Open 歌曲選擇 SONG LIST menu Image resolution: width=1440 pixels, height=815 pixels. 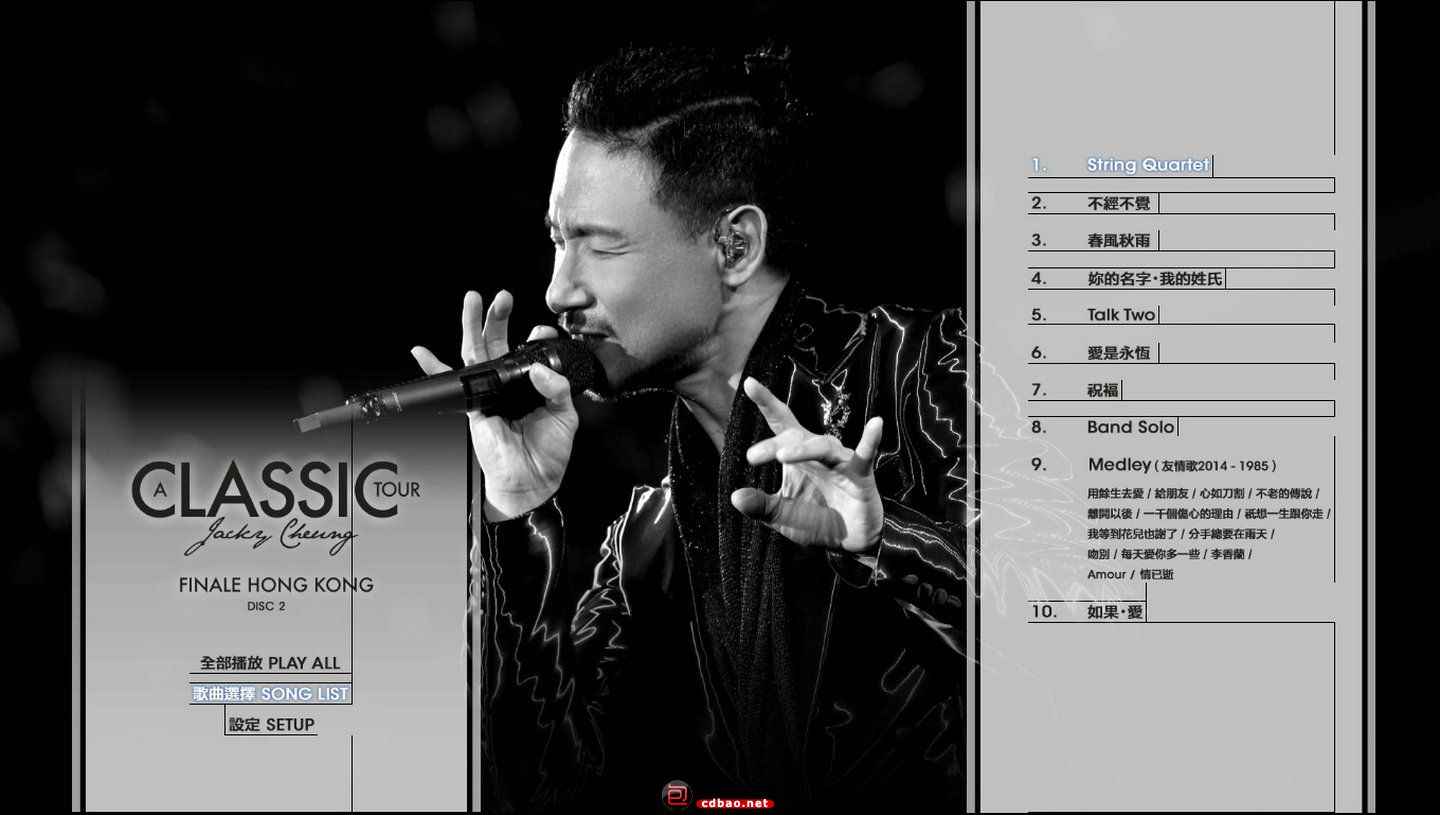pos(271,693)
